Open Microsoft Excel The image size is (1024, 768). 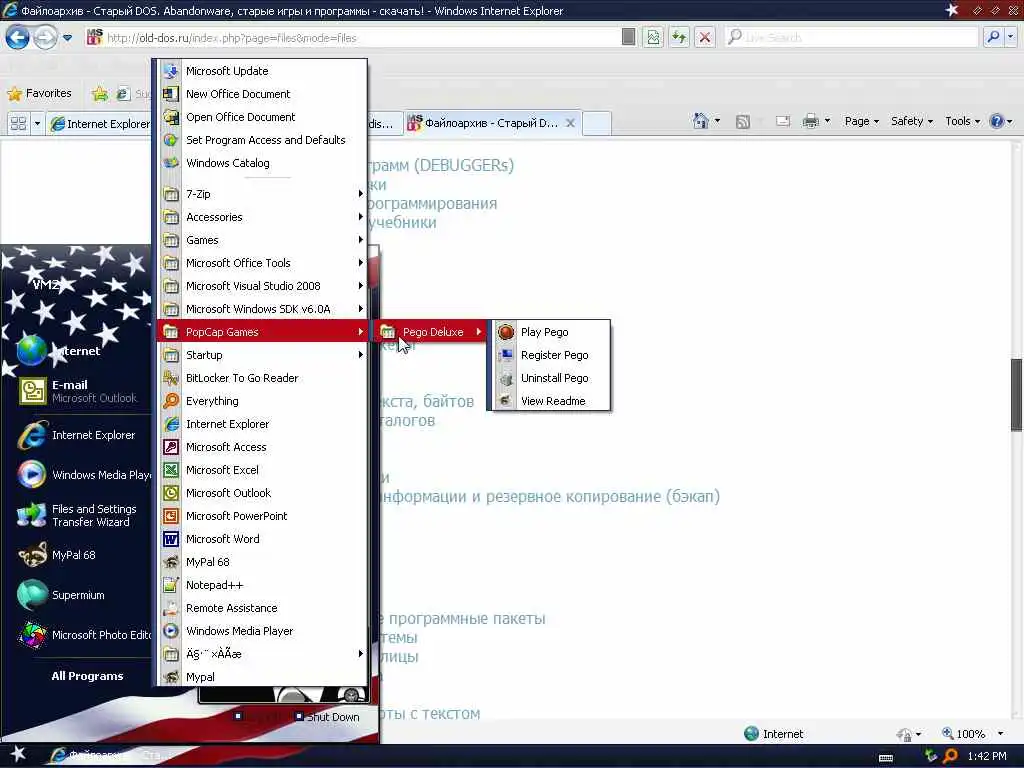click(263, 470)
